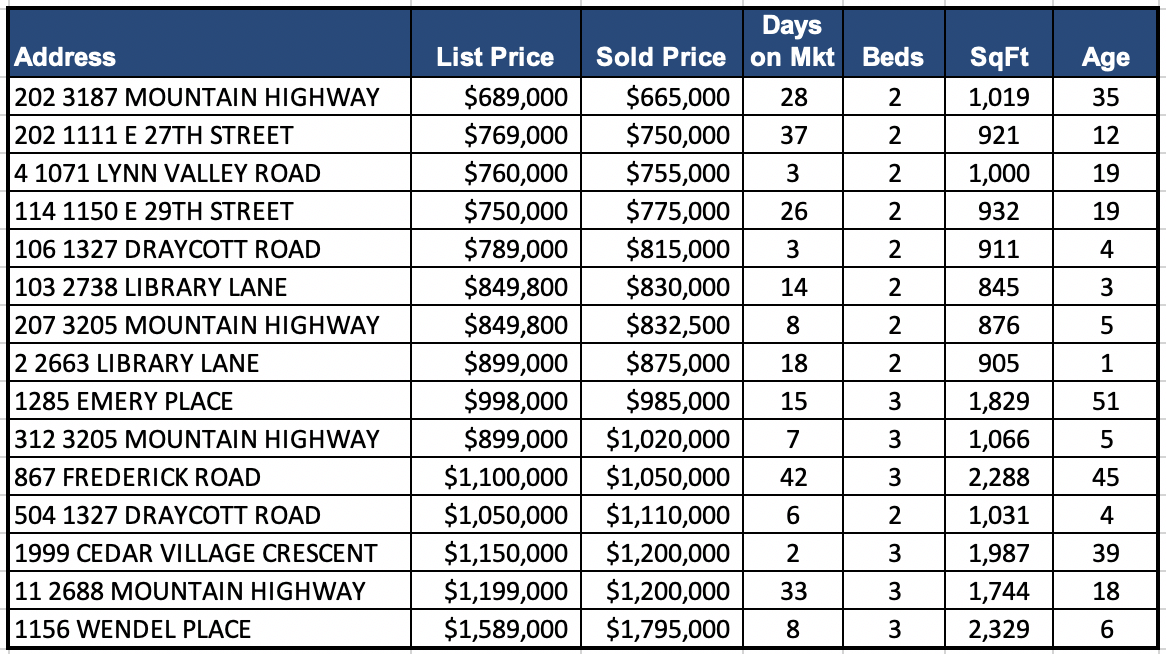Select the 1285 Emery Place cell
The height and width of the screenshot is (654, 1166).
tap(124, 401)
